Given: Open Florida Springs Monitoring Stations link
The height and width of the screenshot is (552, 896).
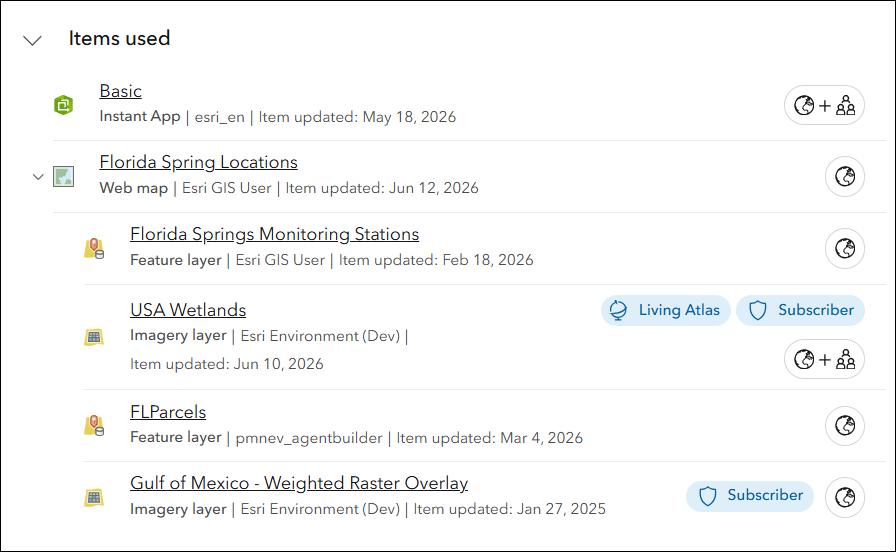Looking at the screenshot, I should click(x=274, y=234).
